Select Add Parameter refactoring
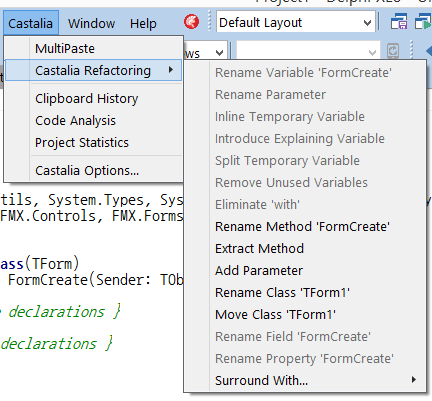Screen dimensions: 432x401 click(305, 271)
